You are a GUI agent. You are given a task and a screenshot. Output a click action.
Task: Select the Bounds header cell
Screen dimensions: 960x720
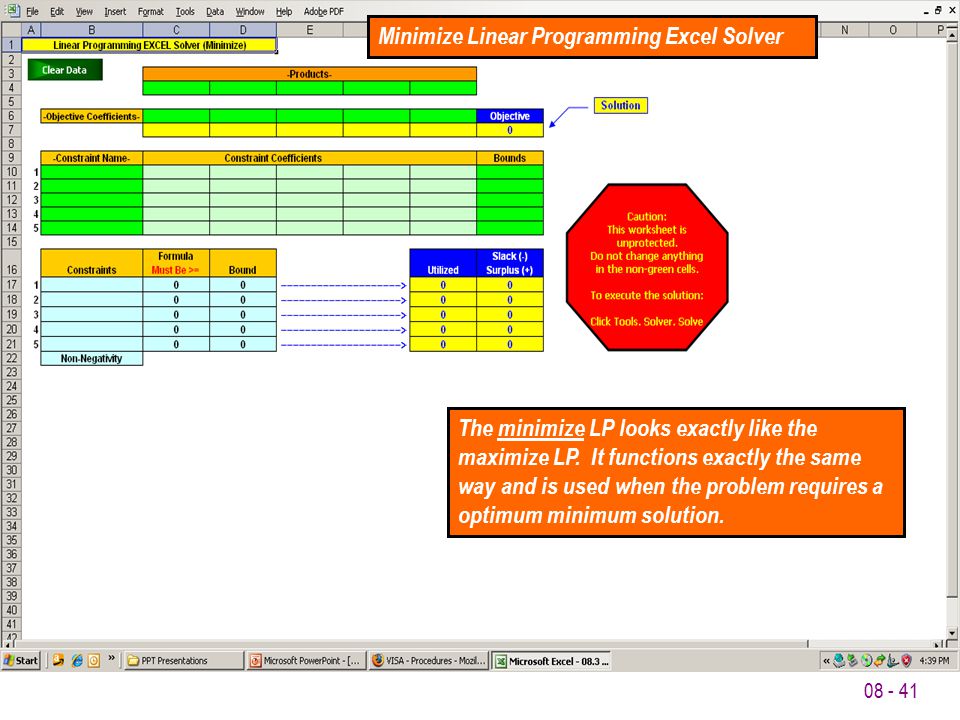click(509, 157)
